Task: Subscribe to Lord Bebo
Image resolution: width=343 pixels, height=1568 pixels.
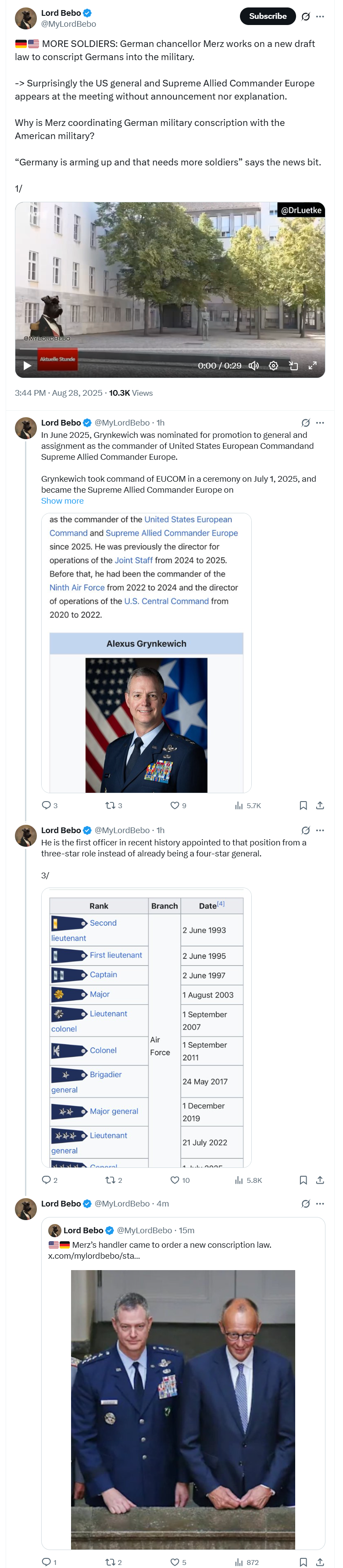Action: point(268,16)
